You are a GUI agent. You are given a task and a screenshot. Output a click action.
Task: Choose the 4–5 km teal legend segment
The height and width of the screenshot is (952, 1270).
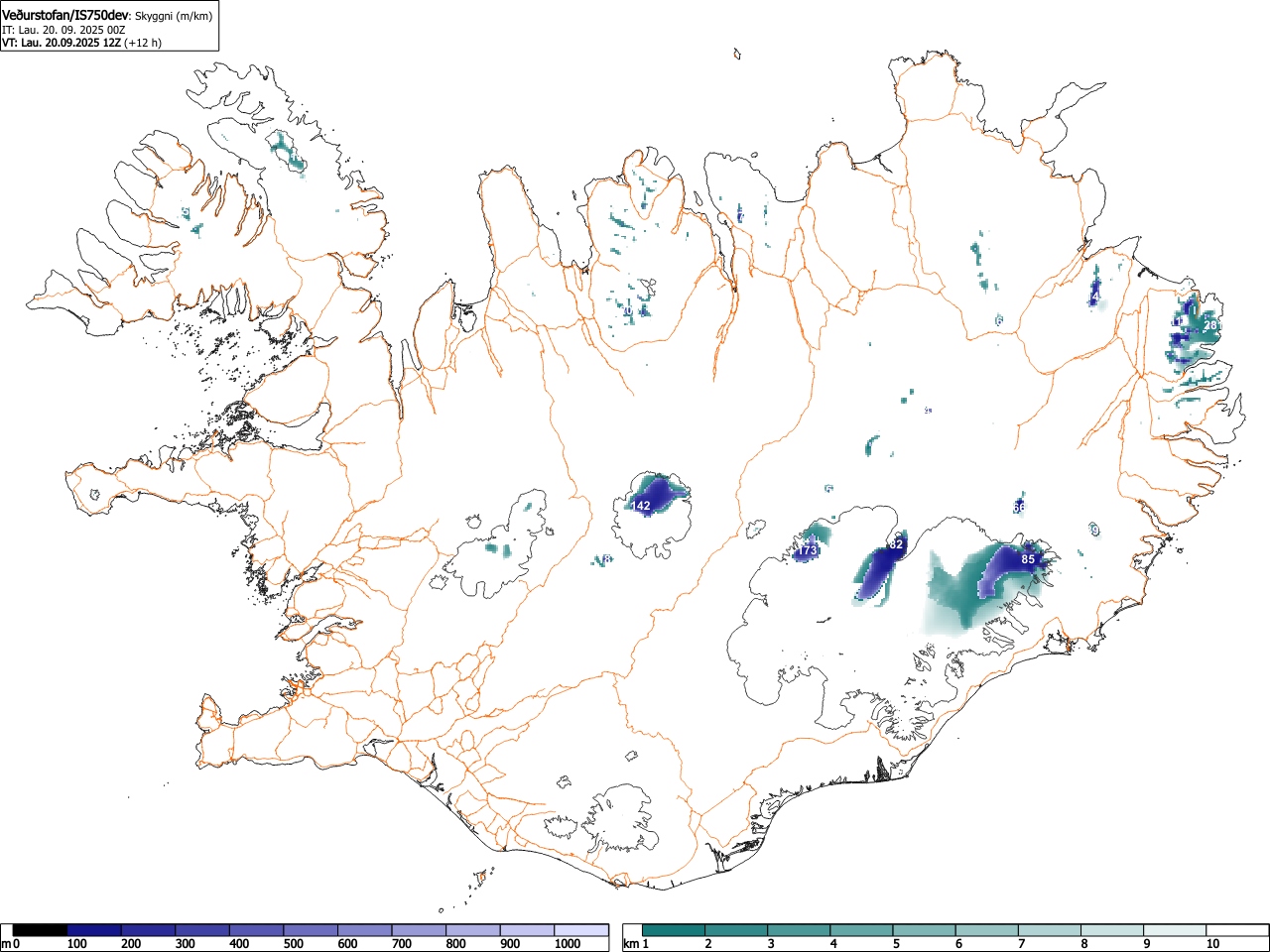point(861,930)
